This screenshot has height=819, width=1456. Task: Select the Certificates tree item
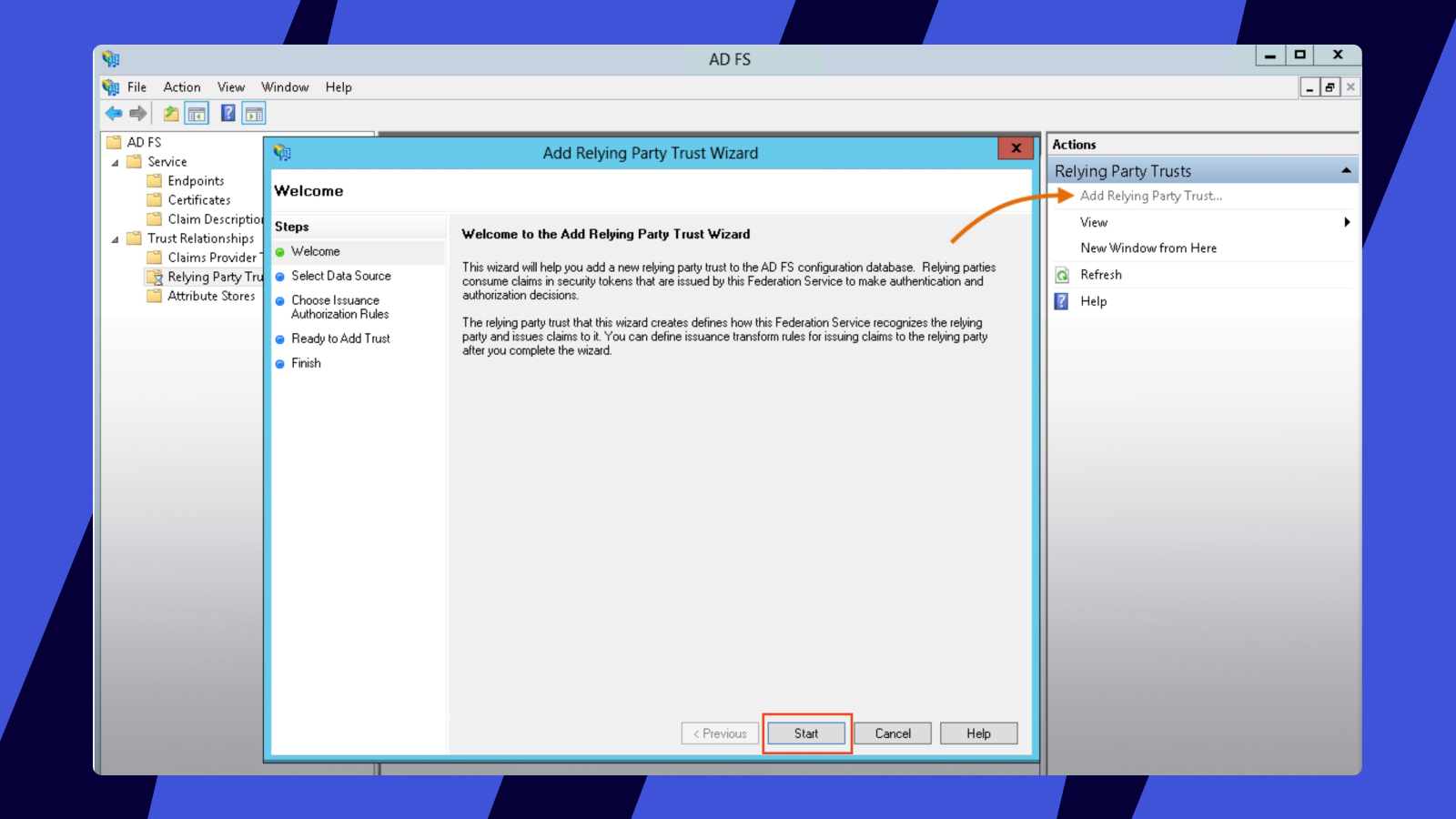pyautogui.click(x=199, y=200)
